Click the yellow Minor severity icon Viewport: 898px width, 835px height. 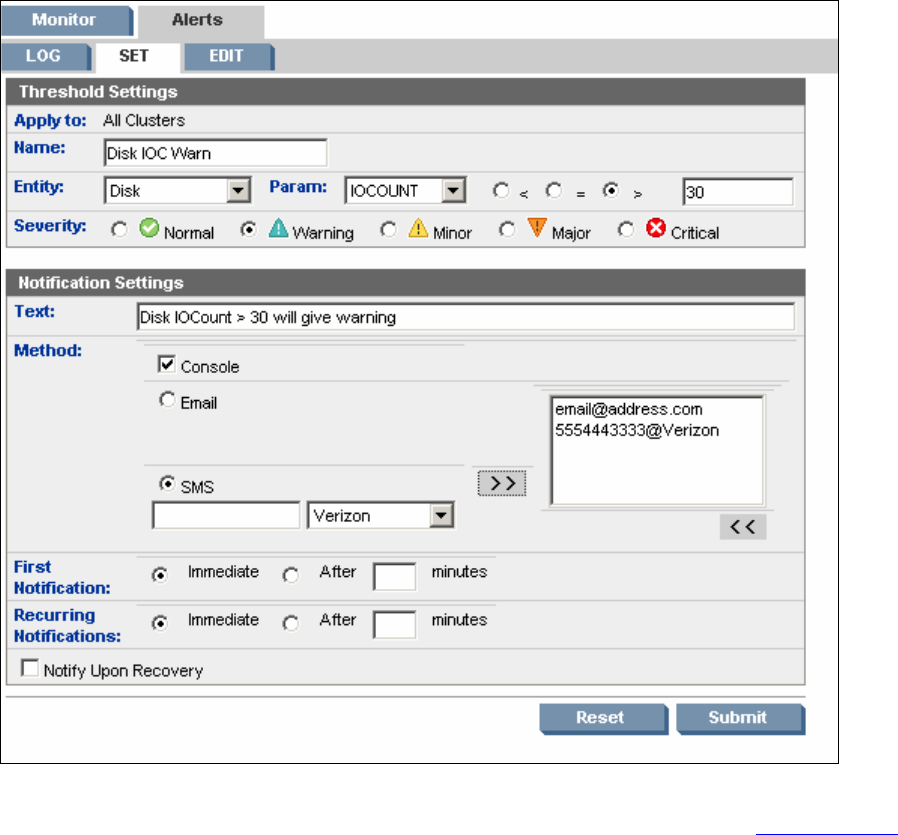pos(420,230)
